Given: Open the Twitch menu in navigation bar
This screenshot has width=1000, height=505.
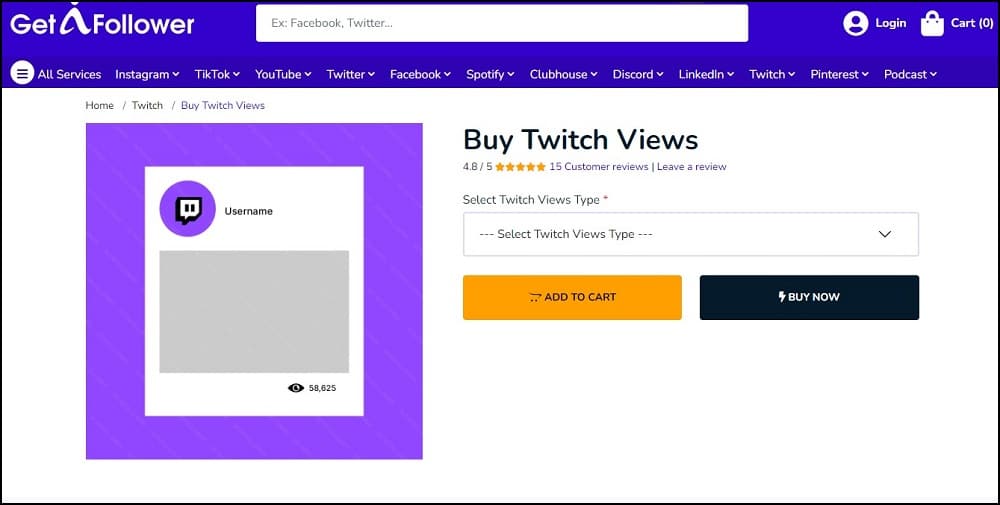Looking at the screenshot, I should [x=772, y=74].
